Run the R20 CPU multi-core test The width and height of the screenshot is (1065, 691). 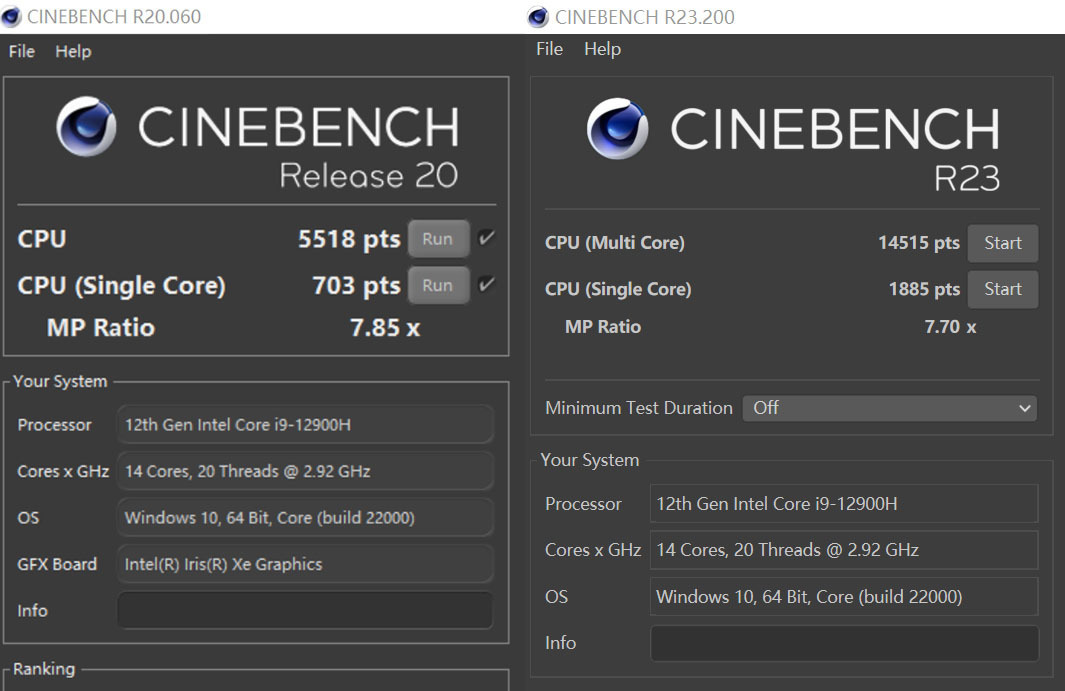pos(437,239)
